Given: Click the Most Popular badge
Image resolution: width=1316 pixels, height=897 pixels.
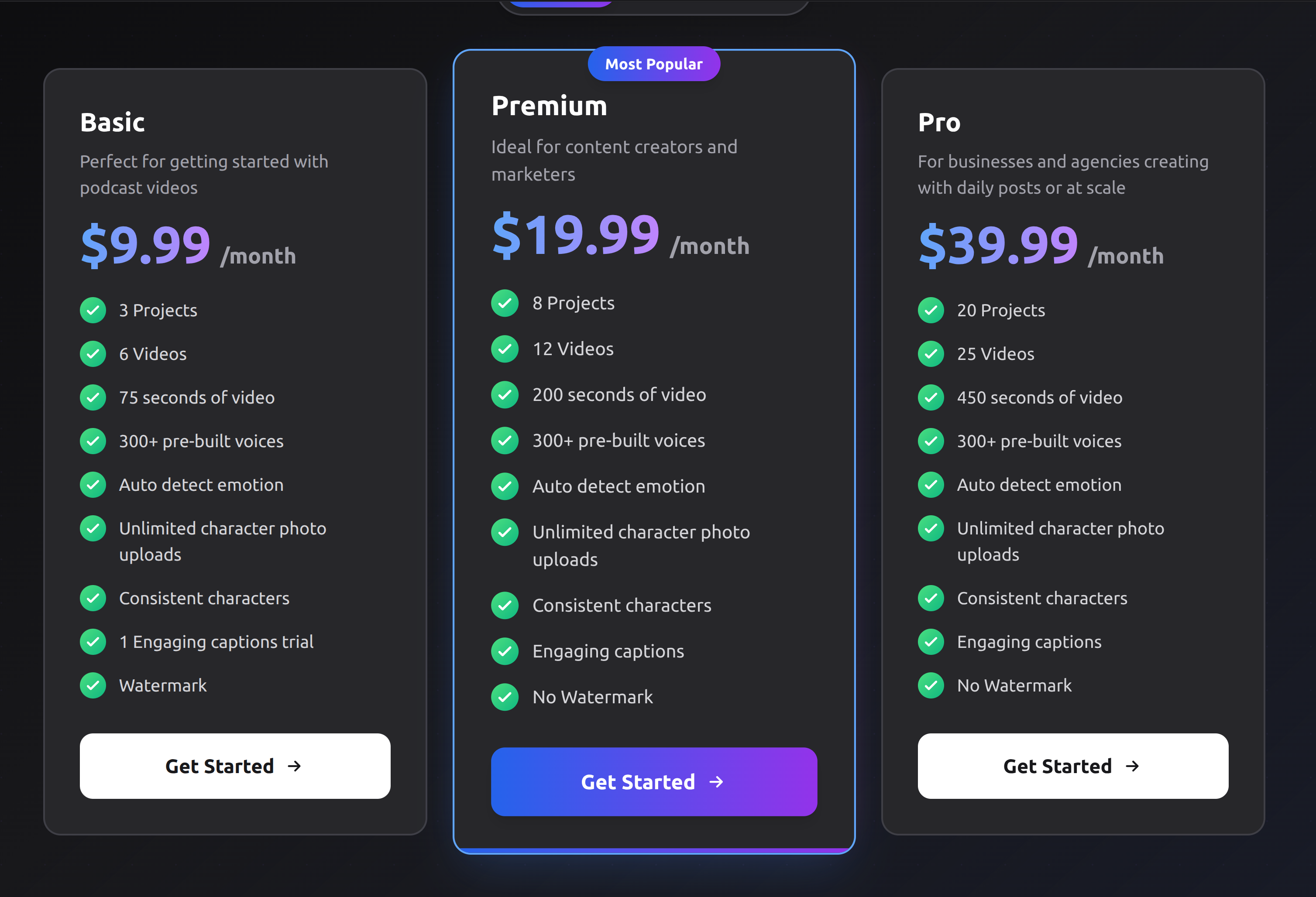Looking at the screenshot, I should click(654, 63).
